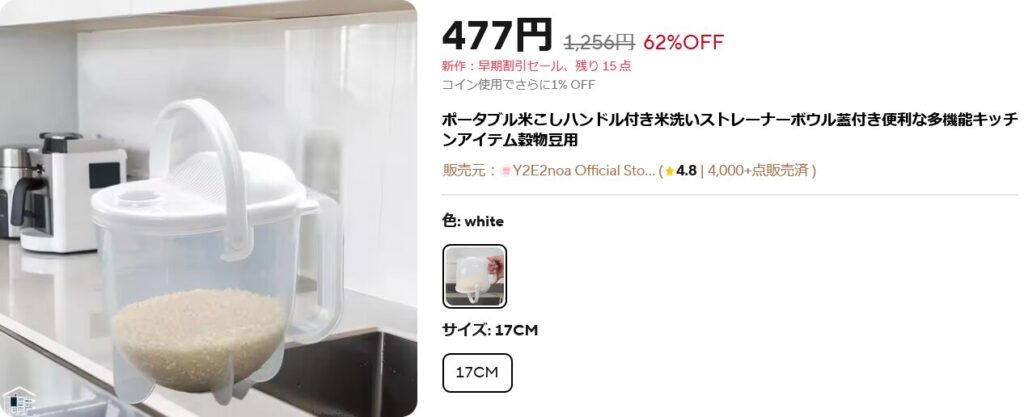
Task: Click the yellow star rating icon
Action: pyautogui.click(x=669, y=172)
